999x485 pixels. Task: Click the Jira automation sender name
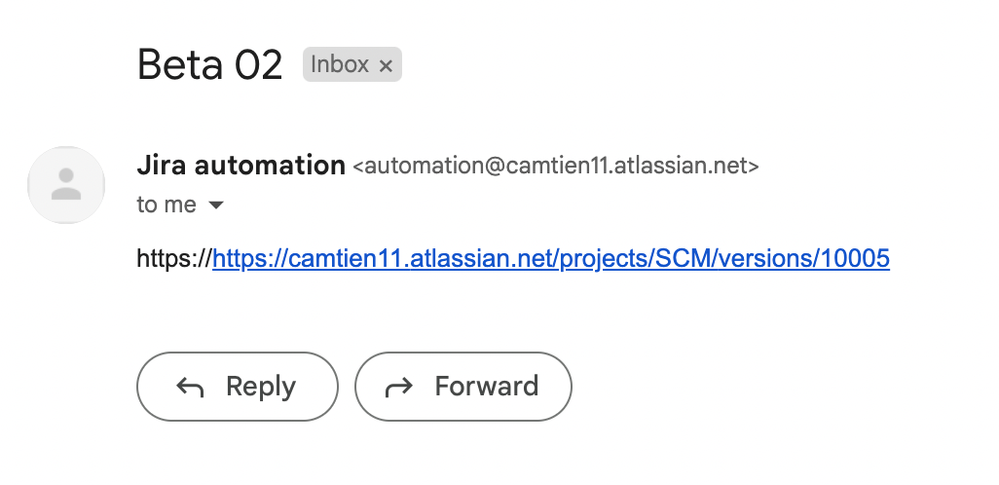(241, 166)
